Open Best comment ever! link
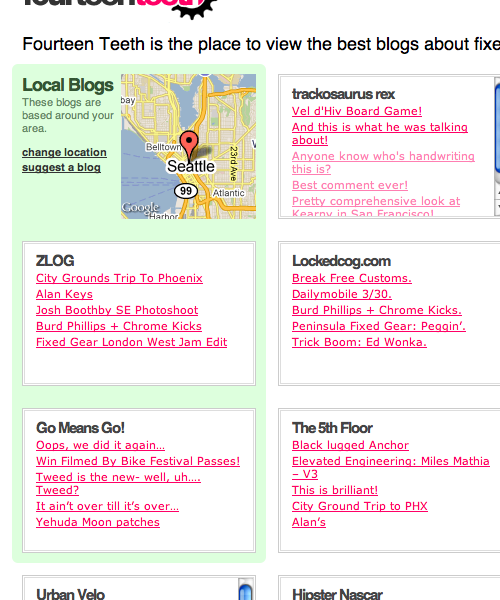 tap(350, 185)
